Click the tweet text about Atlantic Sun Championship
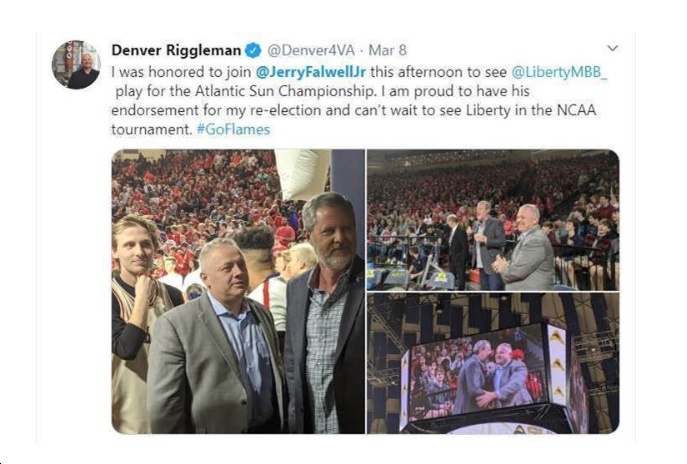The height and width of the screenshot is (464, 687). 322,91
